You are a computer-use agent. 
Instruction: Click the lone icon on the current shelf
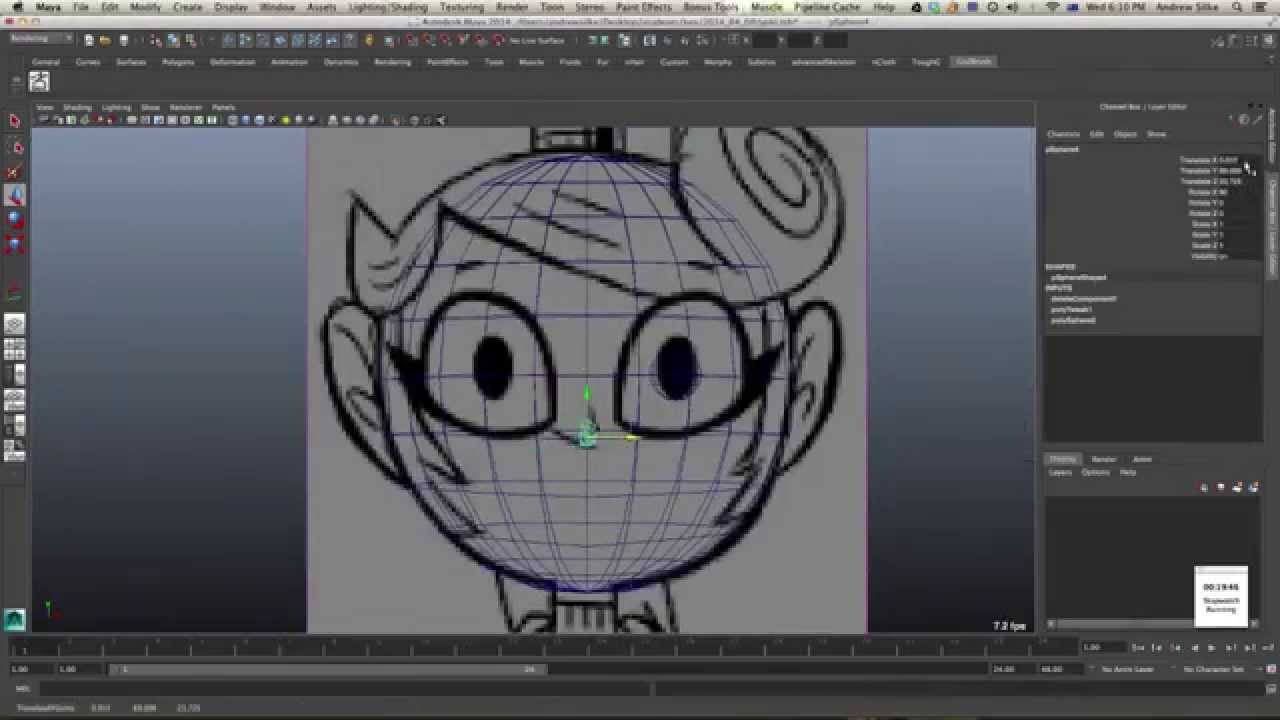click(39, 82)
